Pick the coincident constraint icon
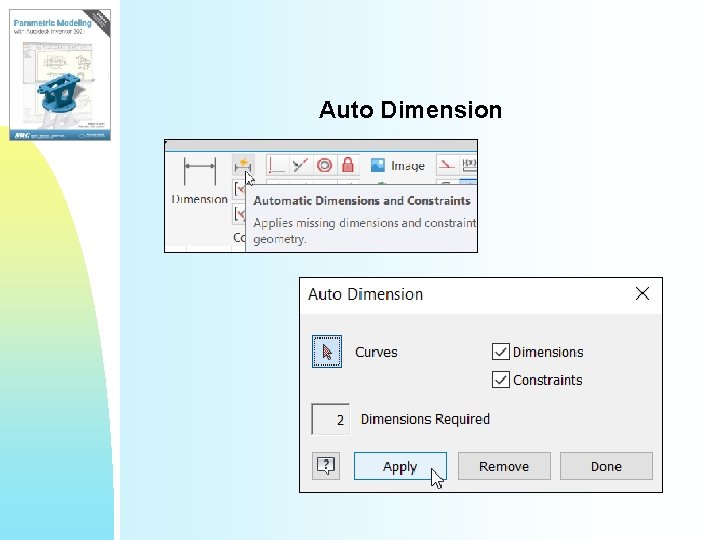 click(x=300, y=165)
